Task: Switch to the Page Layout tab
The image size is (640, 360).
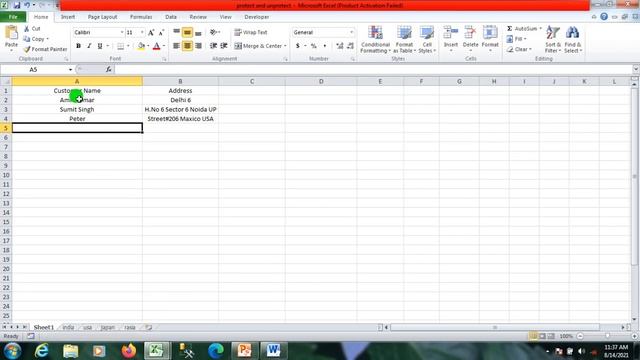Action: click(102, 17)
